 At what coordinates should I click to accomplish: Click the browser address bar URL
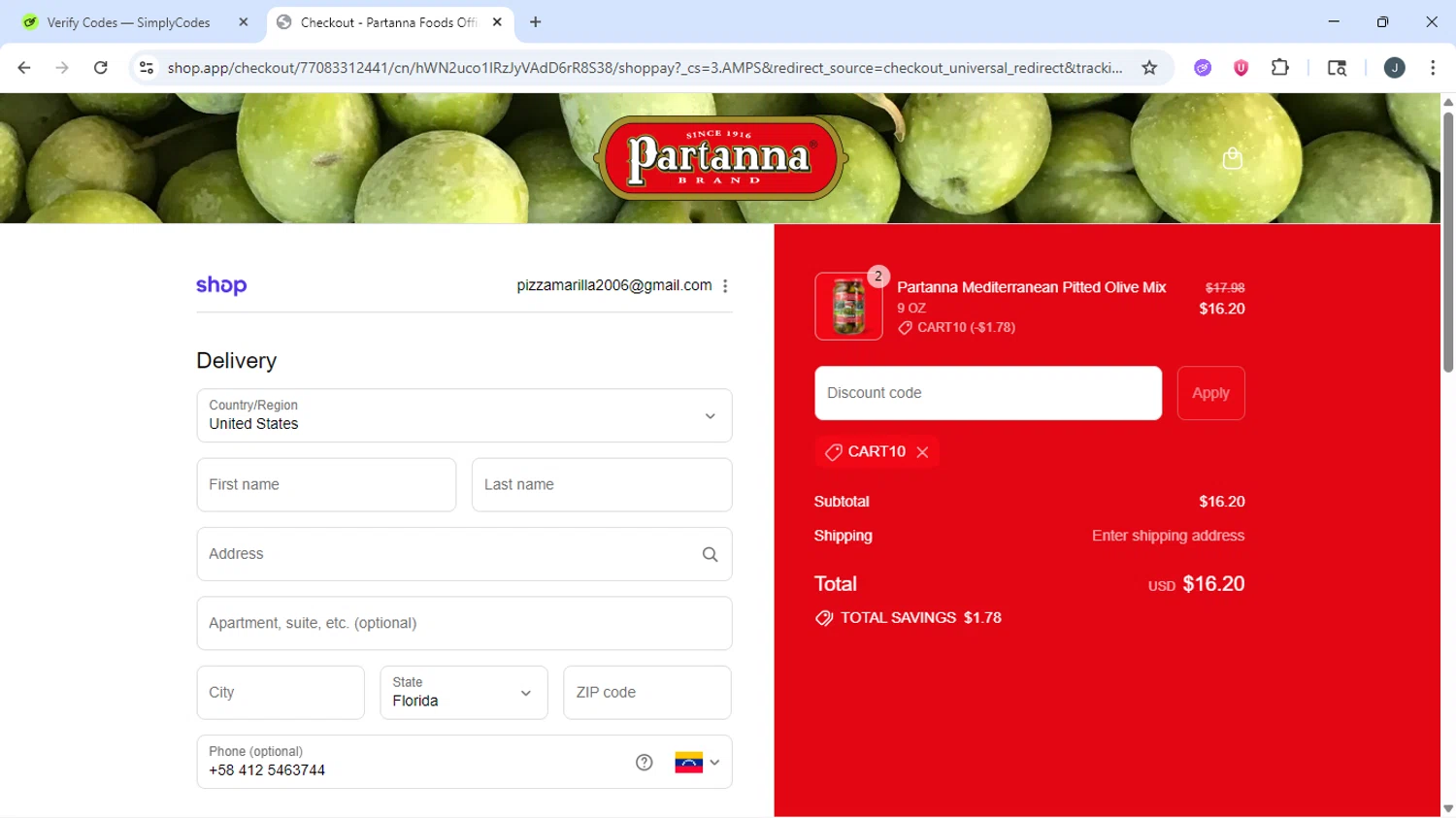(x=645, y=68)
